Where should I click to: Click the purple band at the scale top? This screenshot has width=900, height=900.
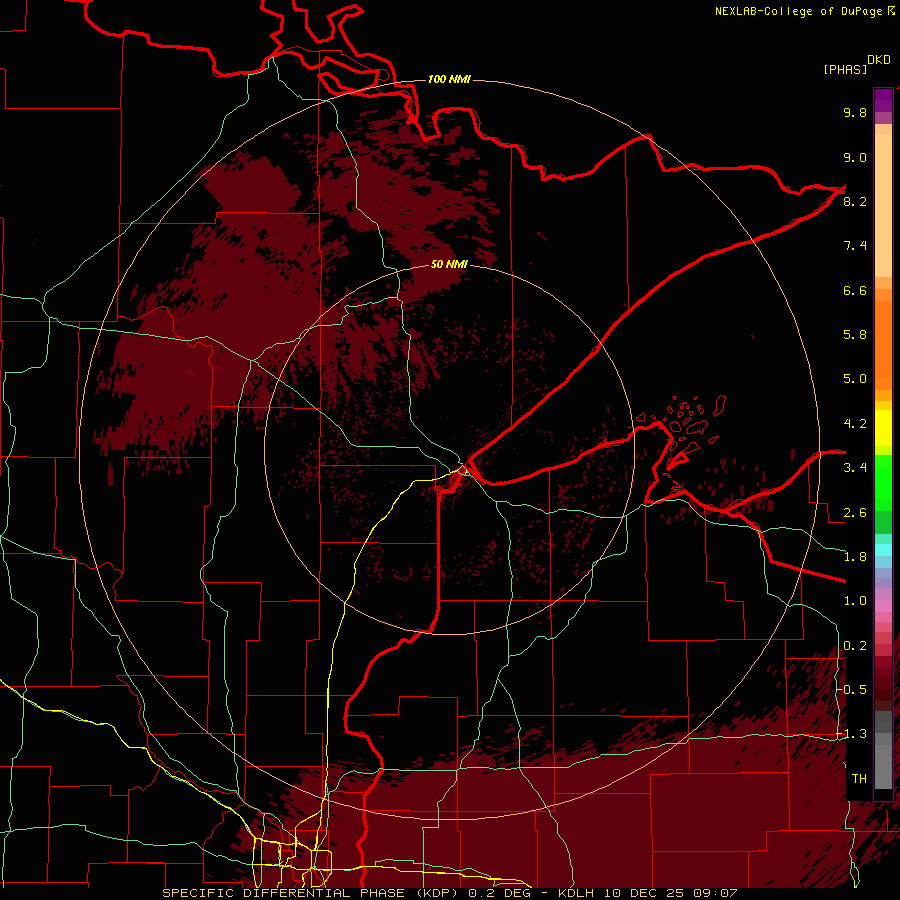coord(883,100)
